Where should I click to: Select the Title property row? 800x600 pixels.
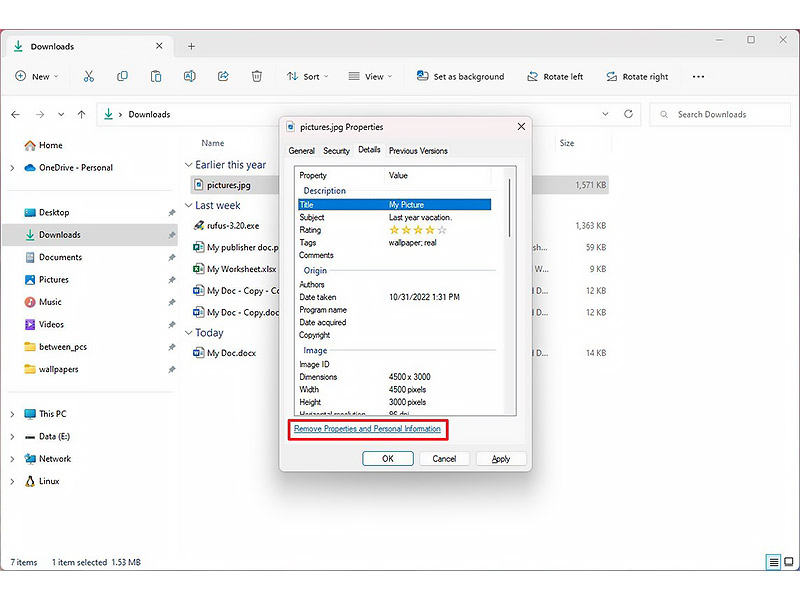click(394, 205)
